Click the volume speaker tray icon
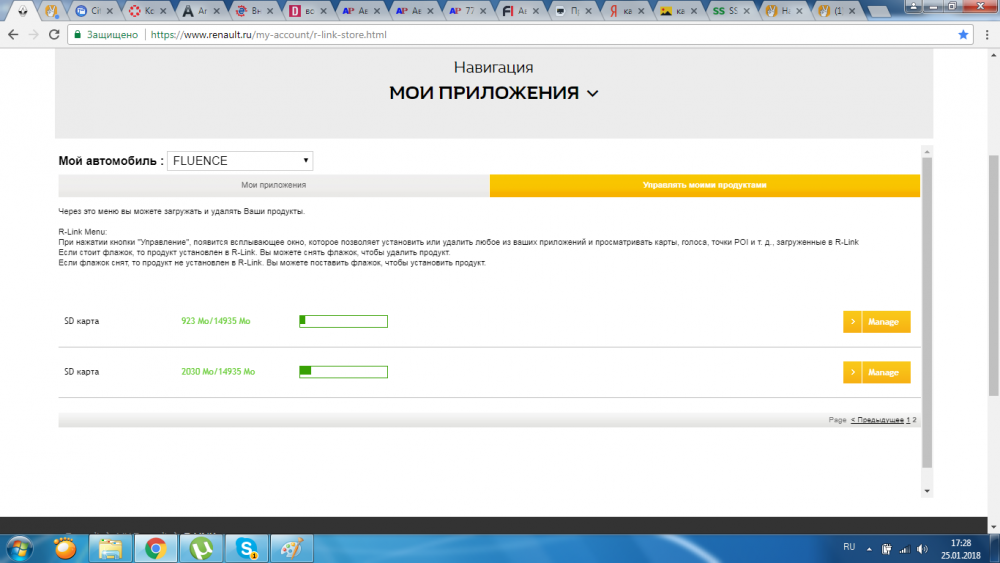This screenshot has height=563, width=1000. pos(922,549)
